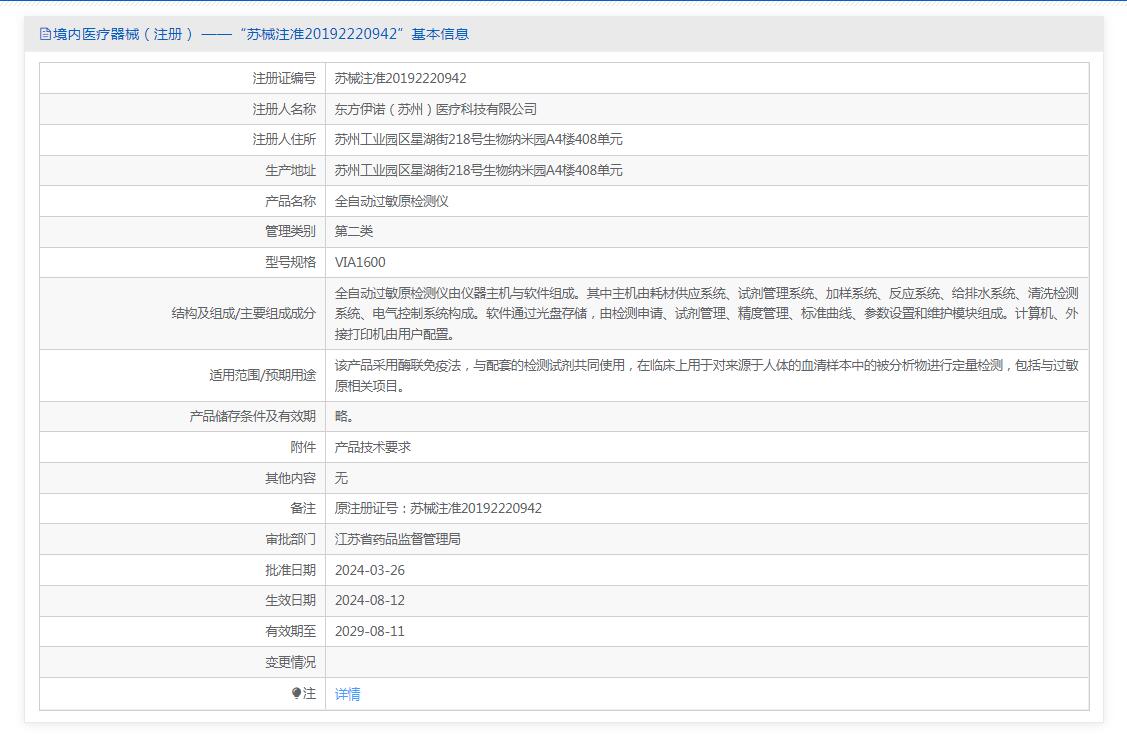Click the 适用范围/预期用途 description text

706,375
